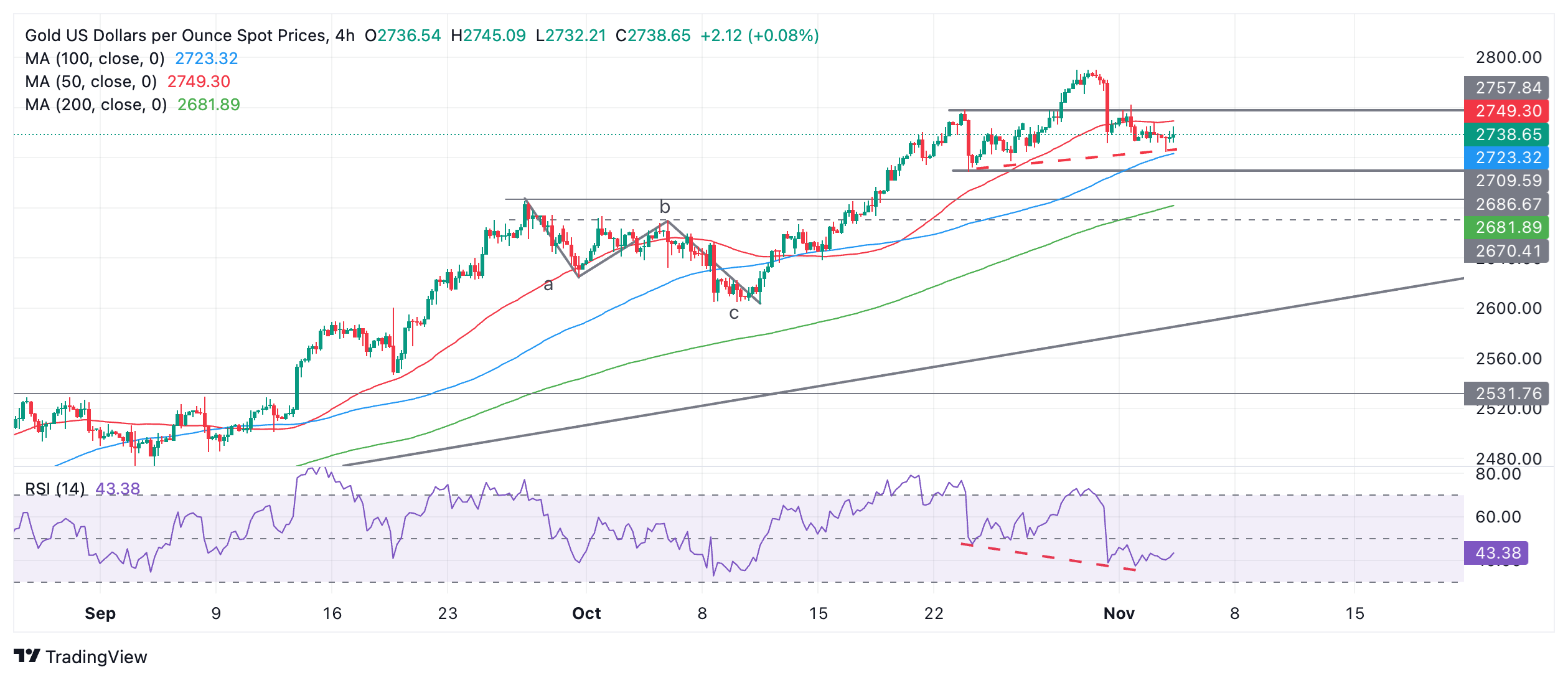Click the 'a' wave label on chart
The height and width of the screenshot is (680, 1568).
[548, 285]
